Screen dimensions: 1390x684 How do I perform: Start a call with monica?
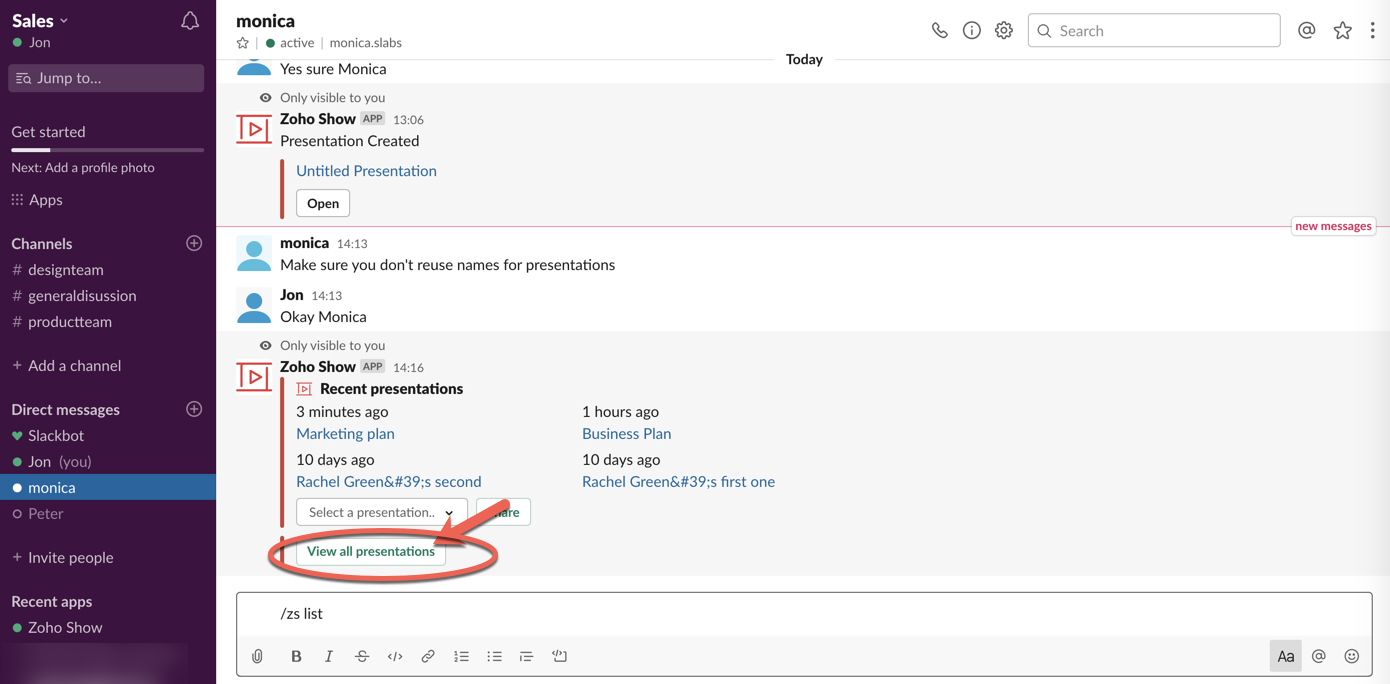pyautogui.click(x=939, y=31)
